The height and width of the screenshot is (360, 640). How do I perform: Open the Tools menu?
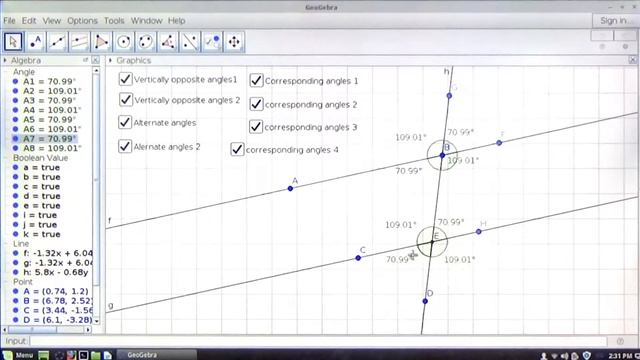(x=114, y=20)
